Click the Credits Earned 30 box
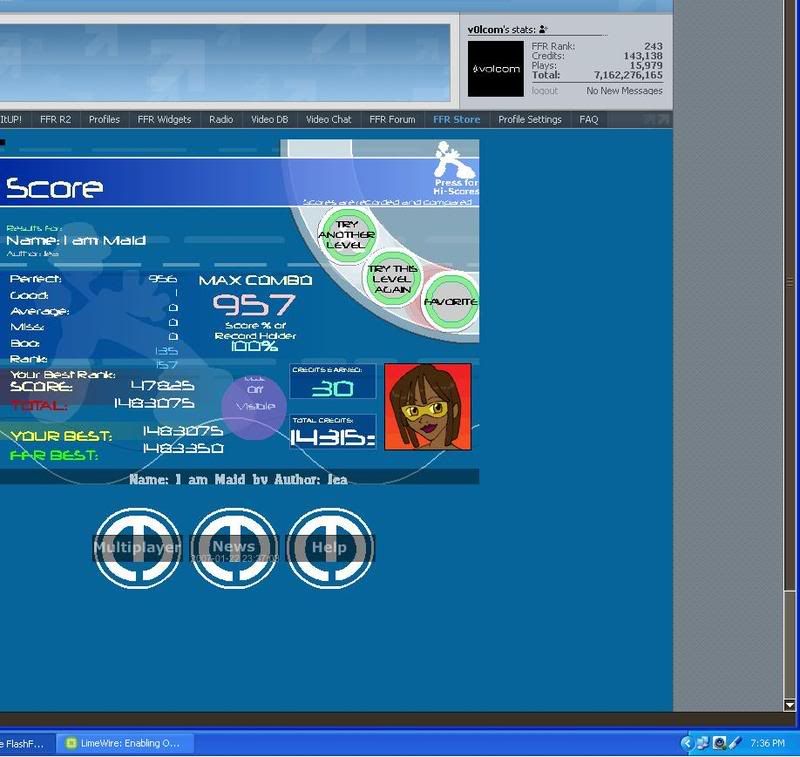800x757 pixels. click(x=333, y=381)
